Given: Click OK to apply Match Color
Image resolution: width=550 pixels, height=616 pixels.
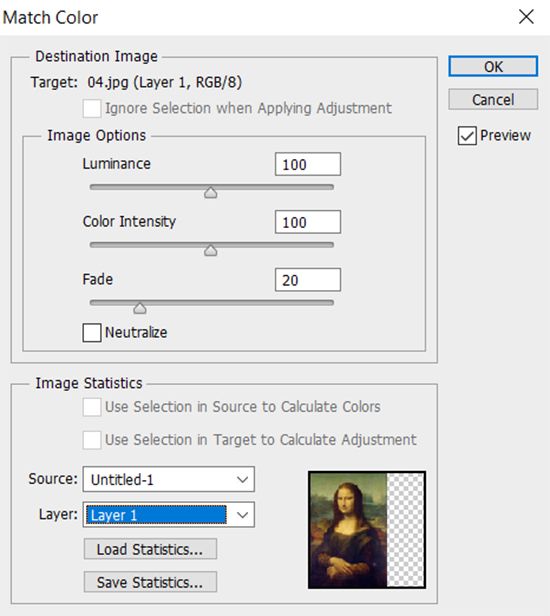Looking at the screenshot, I should [x=493, y=66].
